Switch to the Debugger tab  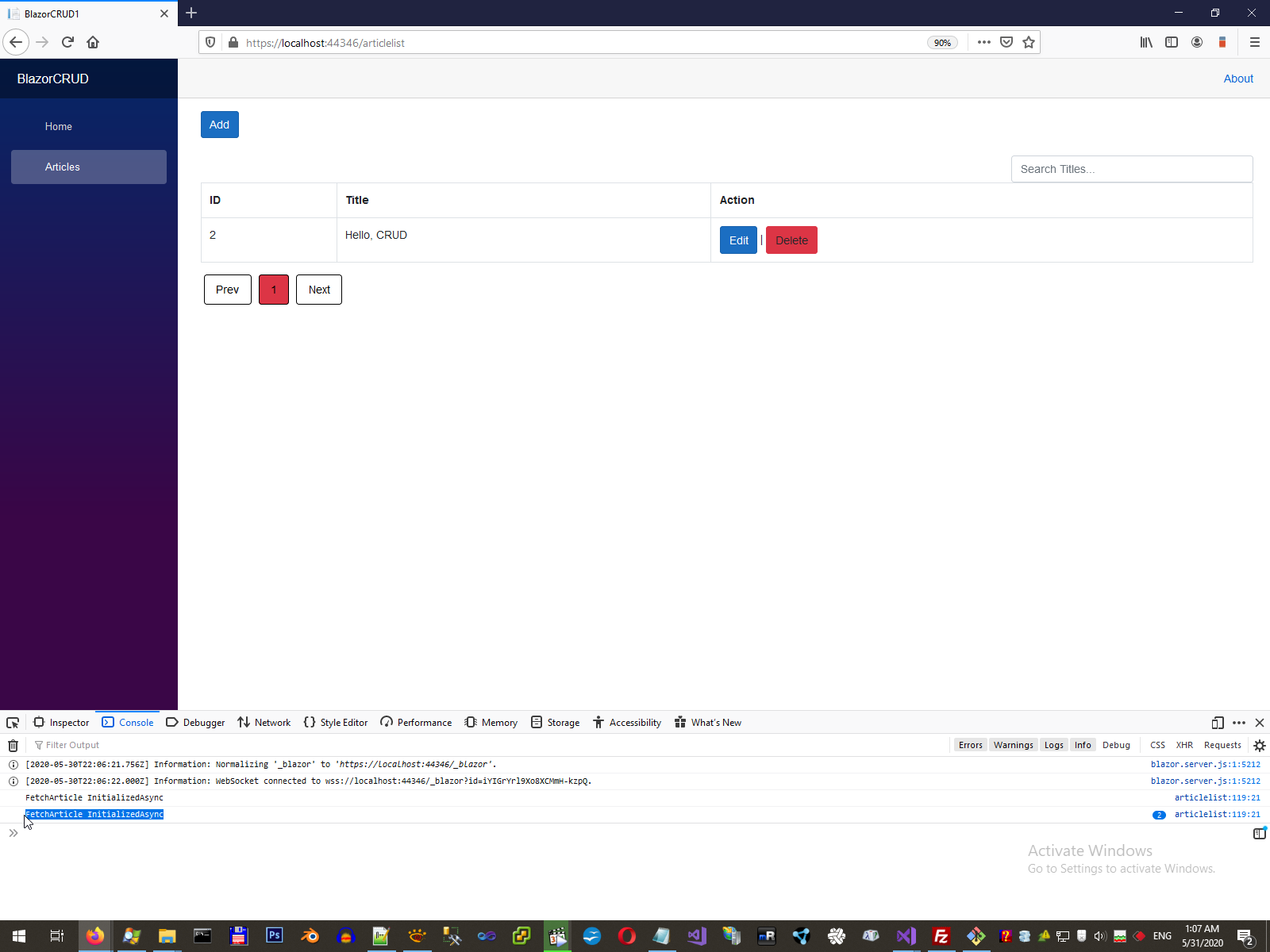pos(195,723)
